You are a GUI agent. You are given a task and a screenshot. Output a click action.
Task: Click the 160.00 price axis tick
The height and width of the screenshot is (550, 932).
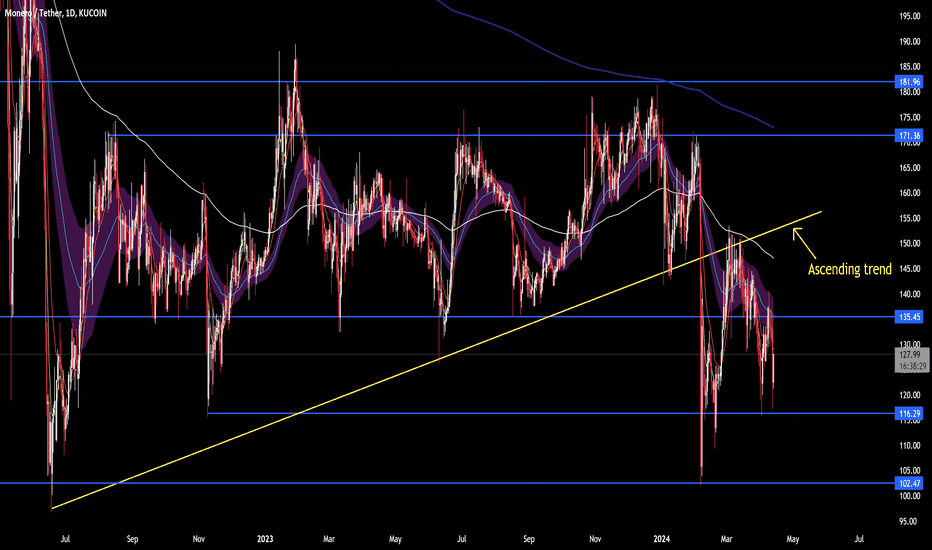pyautogui.click(x=910, y=193)
